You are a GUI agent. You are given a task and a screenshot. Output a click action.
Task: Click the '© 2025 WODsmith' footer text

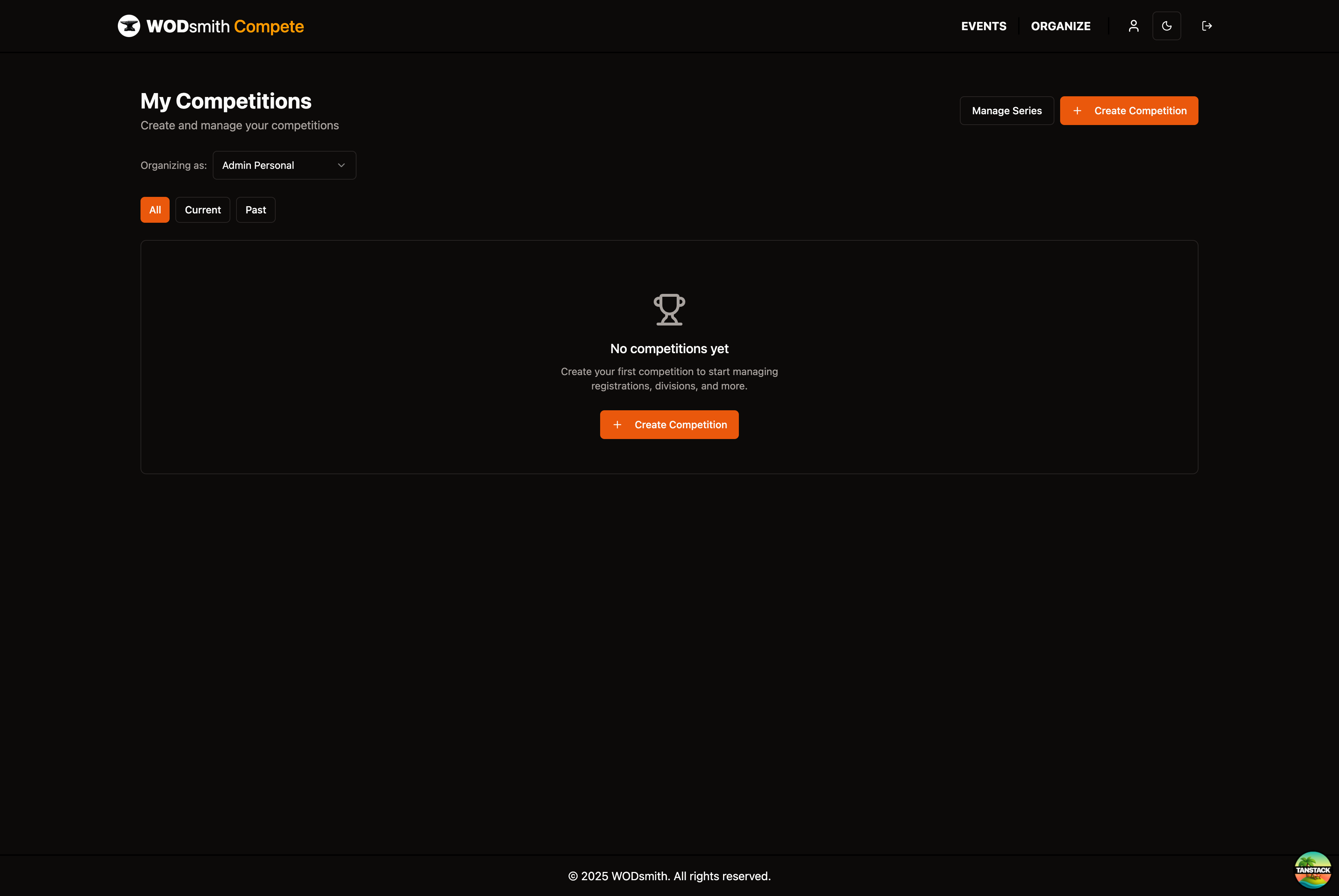[x=669, y=876]
